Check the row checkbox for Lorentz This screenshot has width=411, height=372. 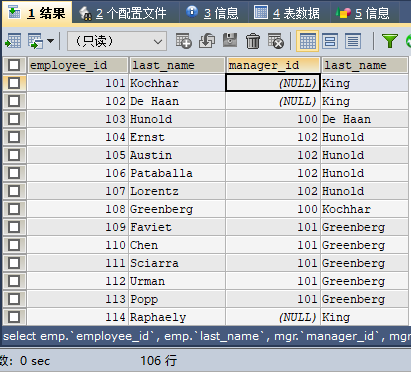coord(14,191)
